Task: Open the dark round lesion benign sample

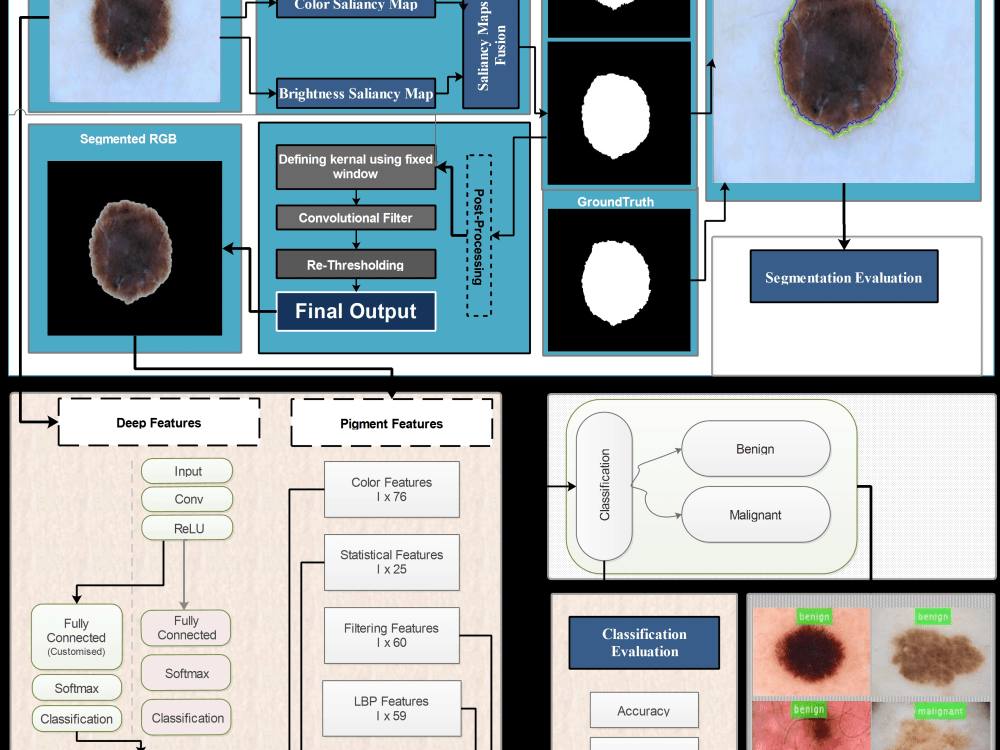Action: click(811, 652)
